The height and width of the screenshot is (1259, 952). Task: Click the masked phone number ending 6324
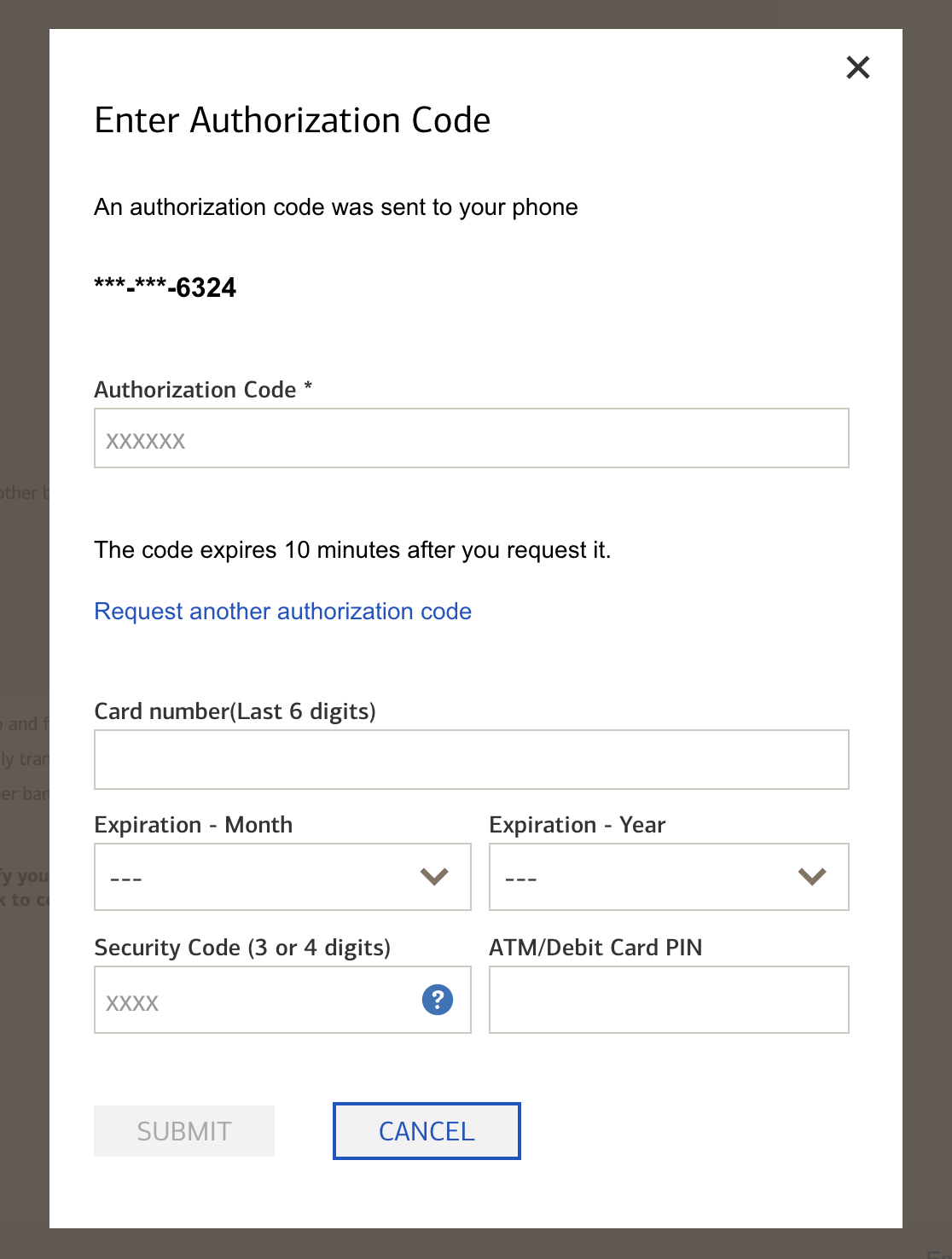click(x=165, y=287)
